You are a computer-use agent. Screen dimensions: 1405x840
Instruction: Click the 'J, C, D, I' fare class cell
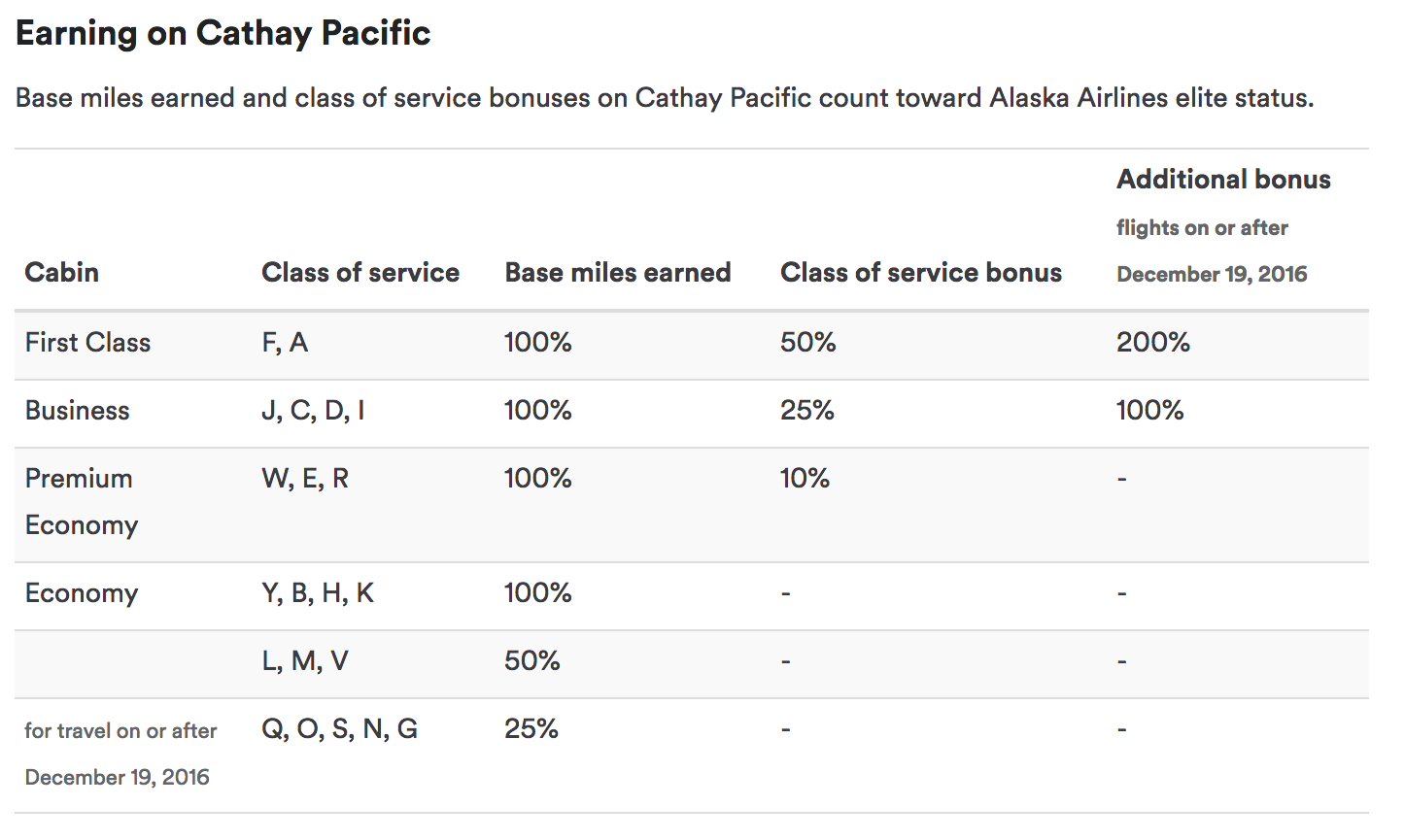point(313,410)
